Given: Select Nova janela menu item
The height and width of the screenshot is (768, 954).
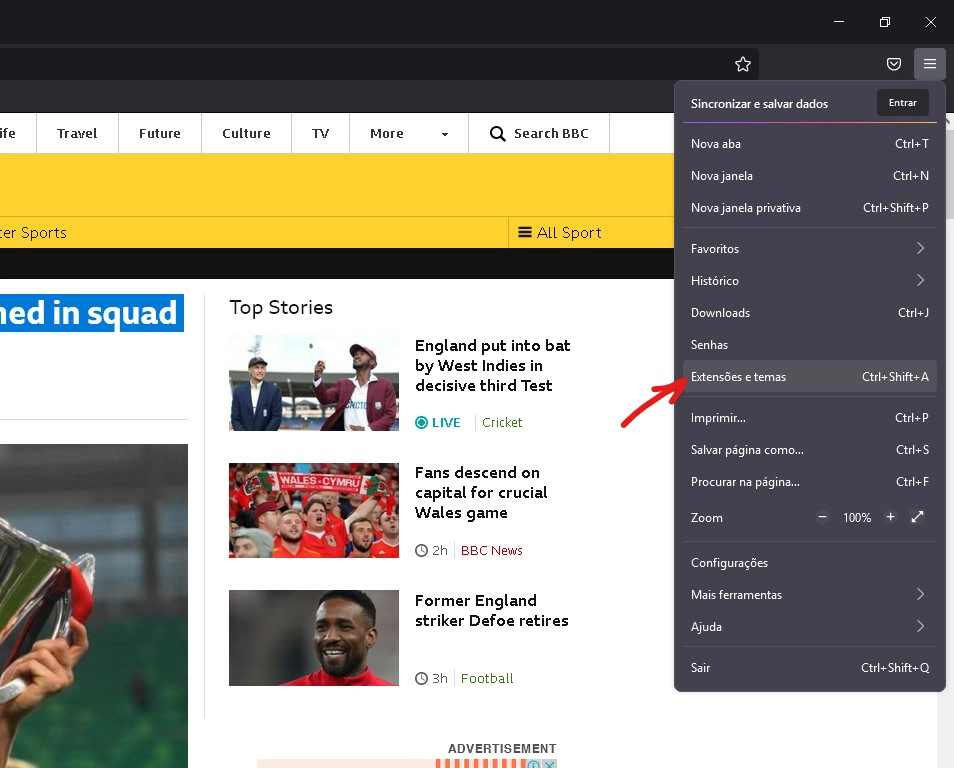Looking at the screenshot, I should 809,176.
